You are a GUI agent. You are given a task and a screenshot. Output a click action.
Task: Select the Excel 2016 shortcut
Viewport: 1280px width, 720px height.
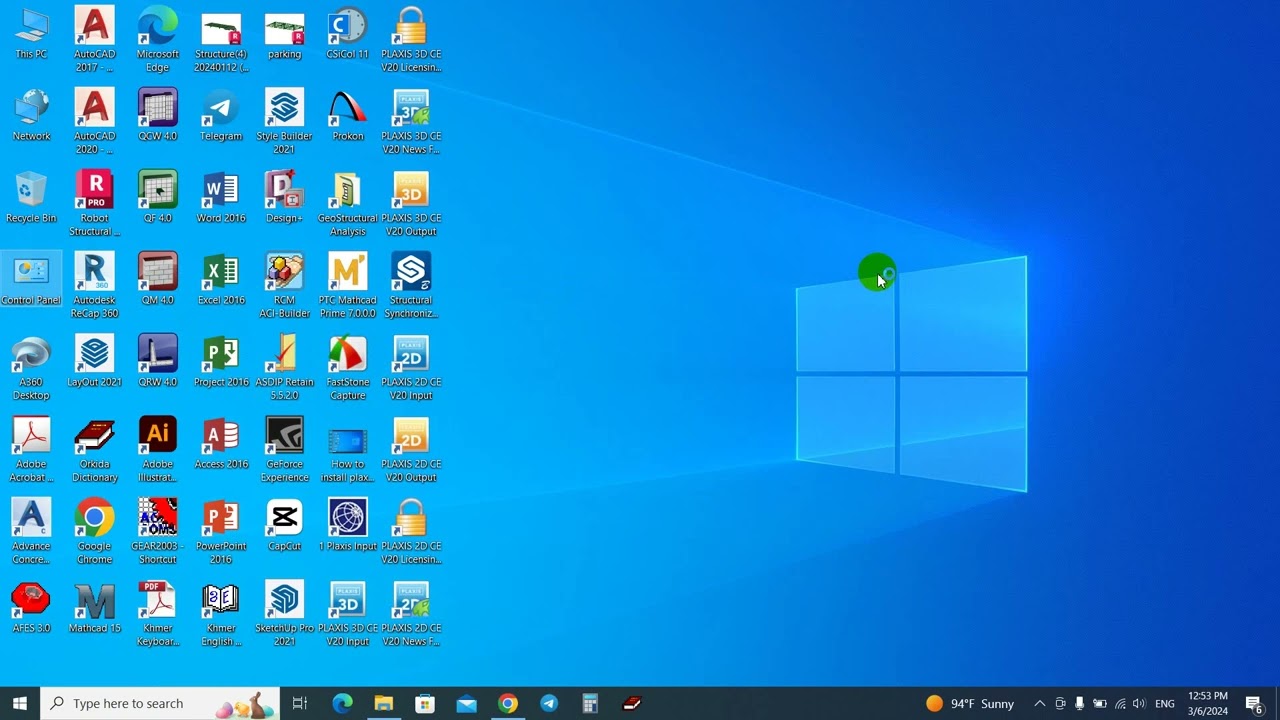tap(221, 280)
